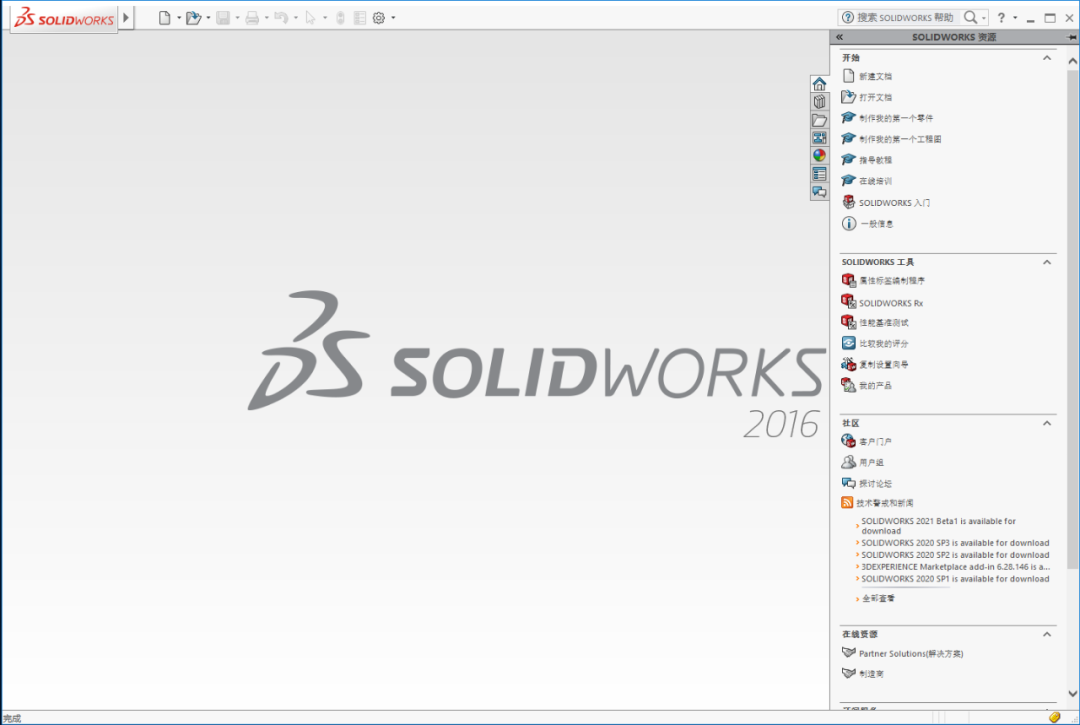This screenshot has height=725, width=1080.
Task: Open the dropdown arrow next to Print
Action: click(267, 18)
